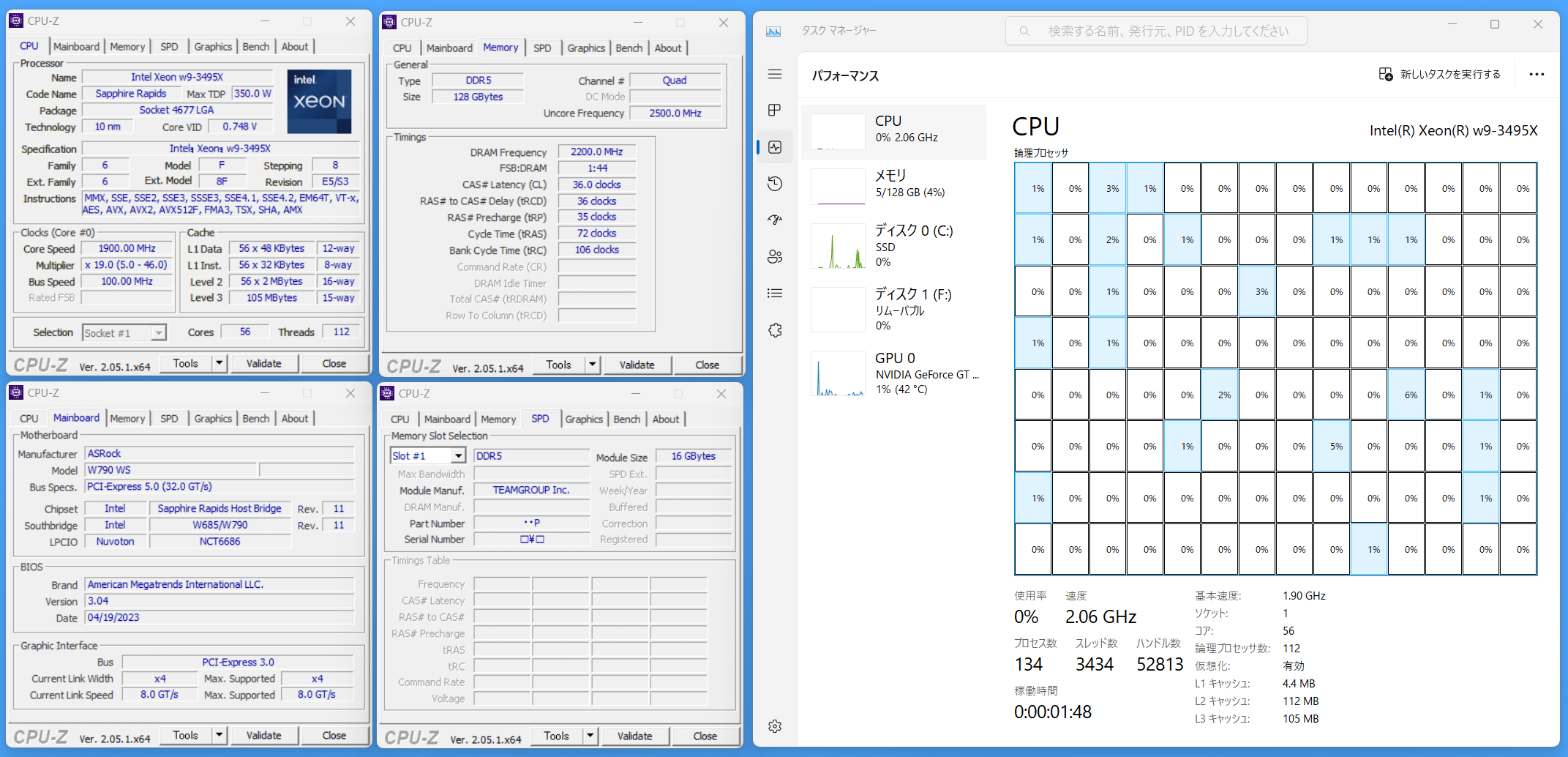Select Performance icon in Task Manager sidebar
1568x757 pixels.
coord(775,147)
